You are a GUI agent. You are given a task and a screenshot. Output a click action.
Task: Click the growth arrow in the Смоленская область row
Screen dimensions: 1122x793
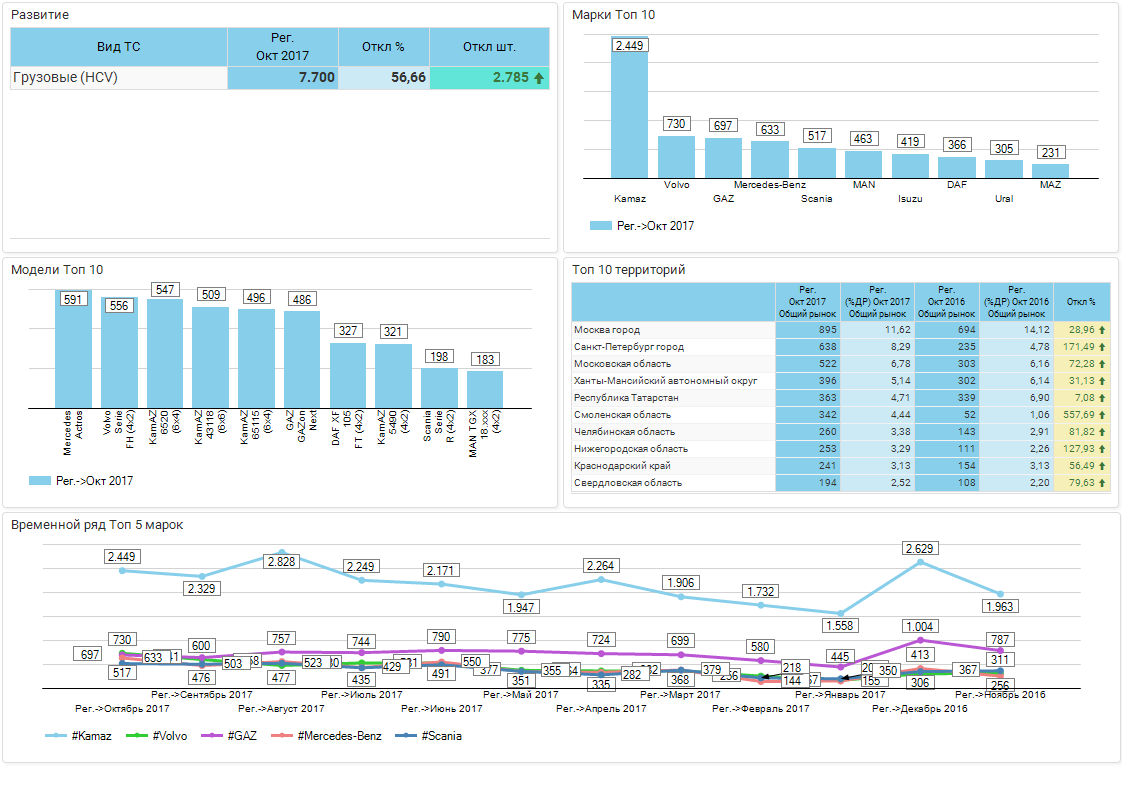pyautogui.click(x=1102, y=415)
